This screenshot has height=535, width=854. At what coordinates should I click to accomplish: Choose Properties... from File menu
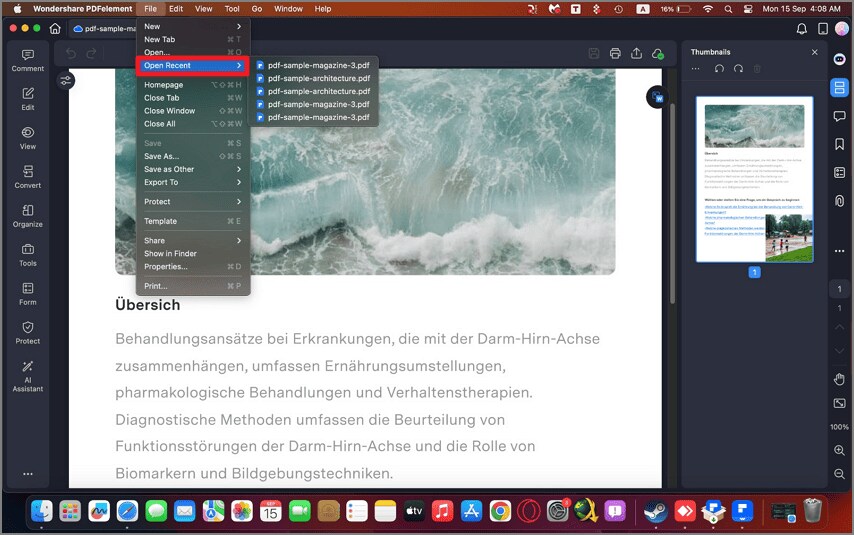(193, 266)
